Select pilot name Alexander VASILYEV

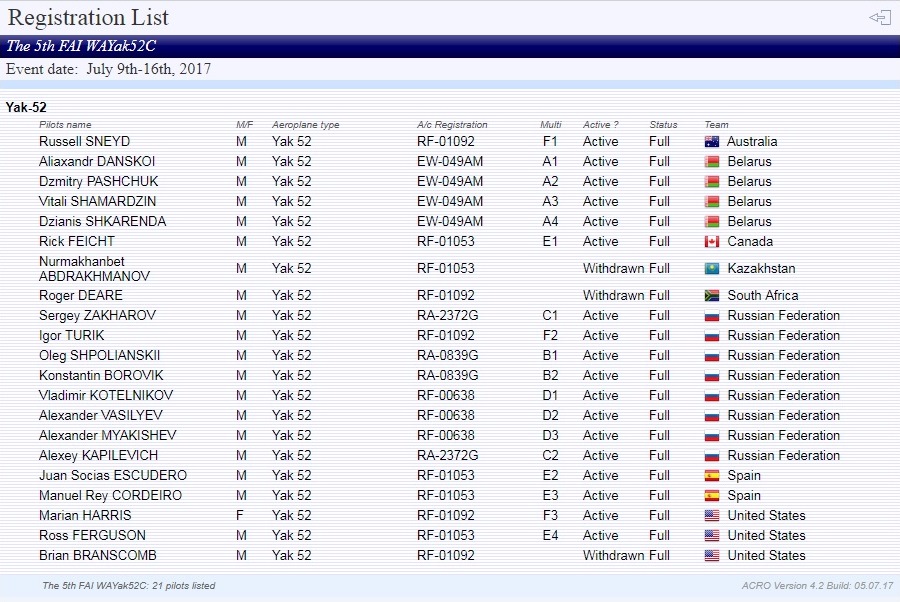(101, 415)
